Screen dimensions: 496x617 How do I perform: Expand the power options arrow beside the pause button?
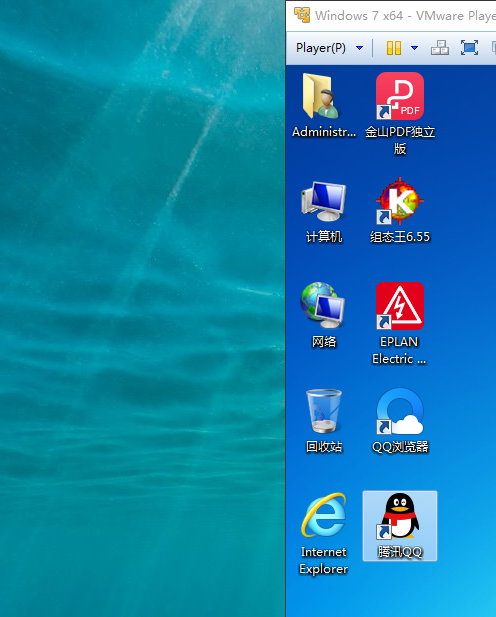pyautogui.click(x=414, y=48)
